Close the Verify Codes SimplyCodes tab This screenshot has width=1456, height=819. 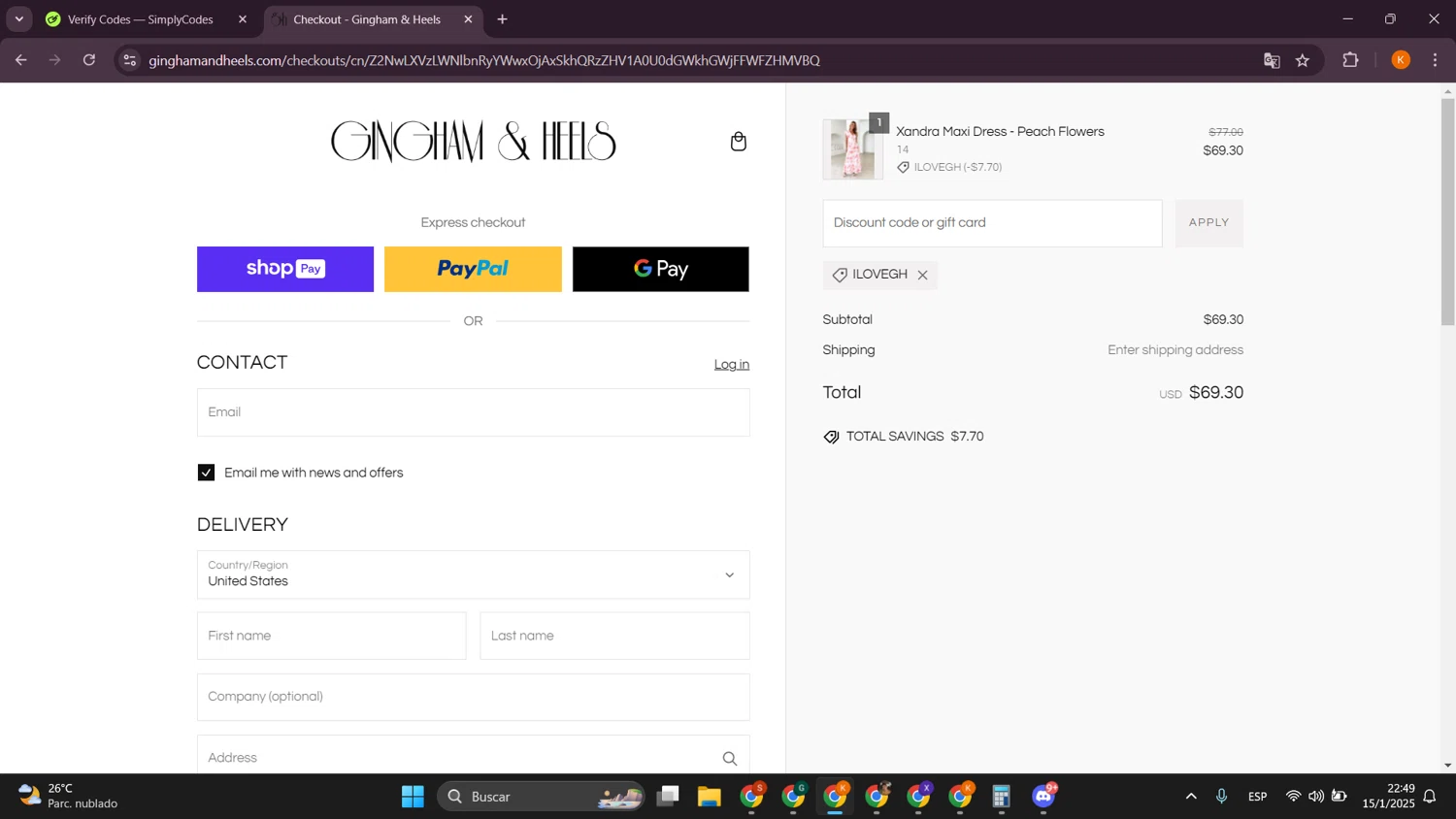243,19
